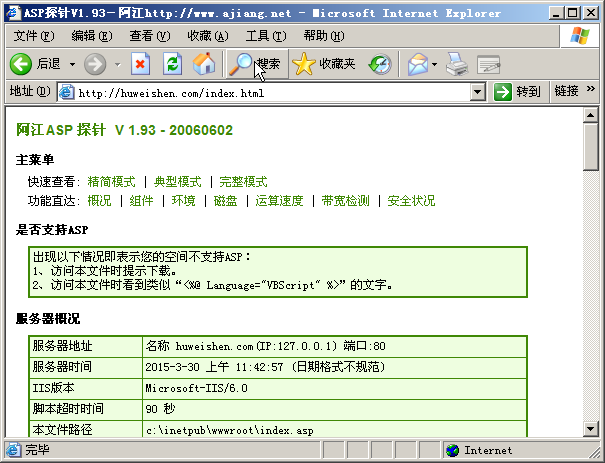Click the 阿江ASP探针 page heading
The height and width of the screenshot is (463, 605).
(124, 130)
